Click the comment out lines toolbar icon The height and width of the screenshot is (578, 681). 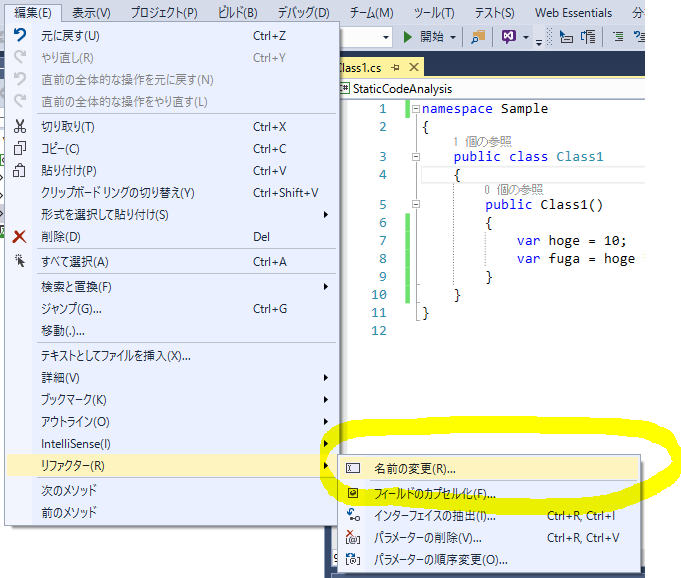(618, 37)
